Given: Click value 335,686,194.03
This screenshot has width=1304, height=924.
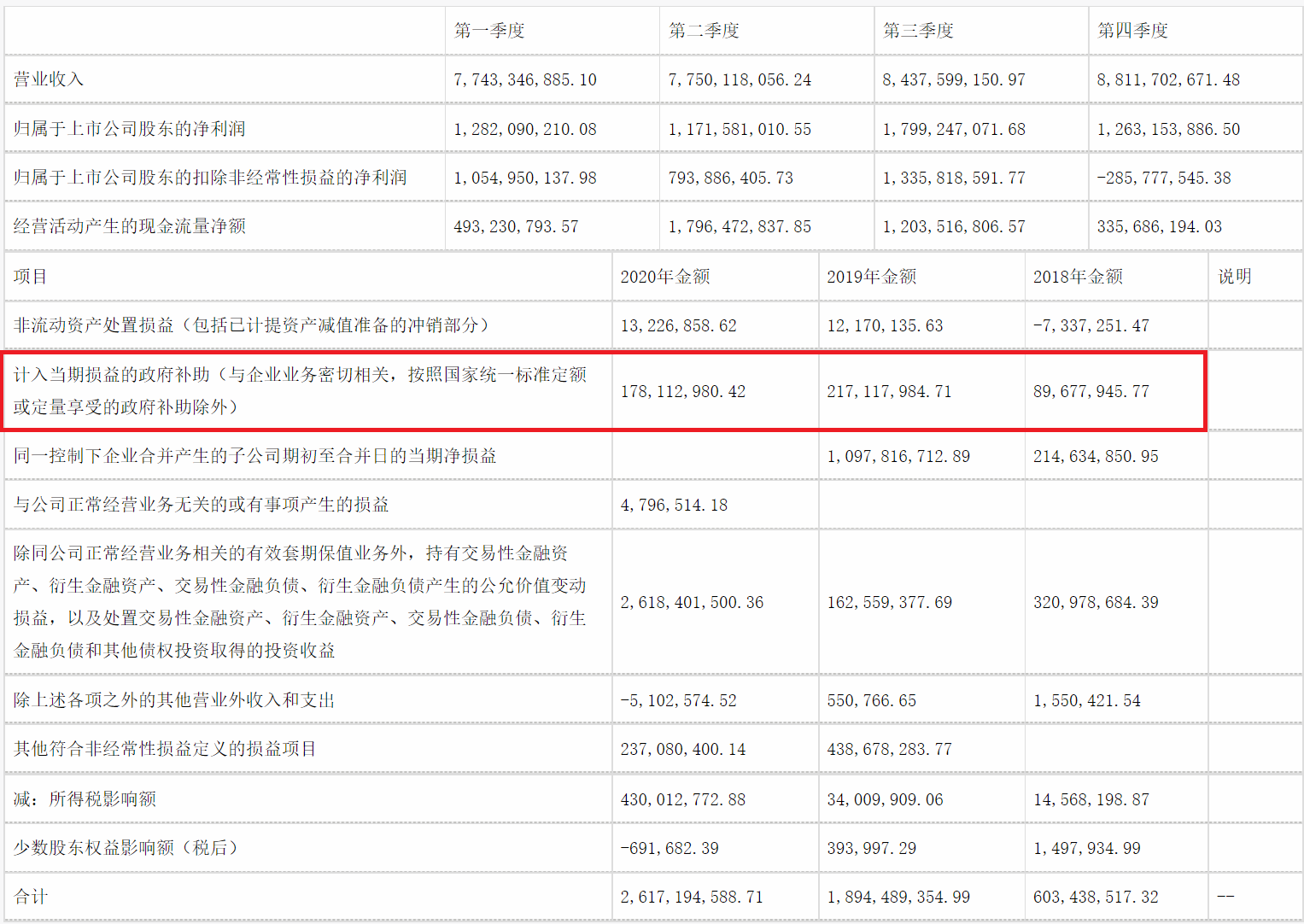Looking at the screenshot, I should (x=1160, y=226).
